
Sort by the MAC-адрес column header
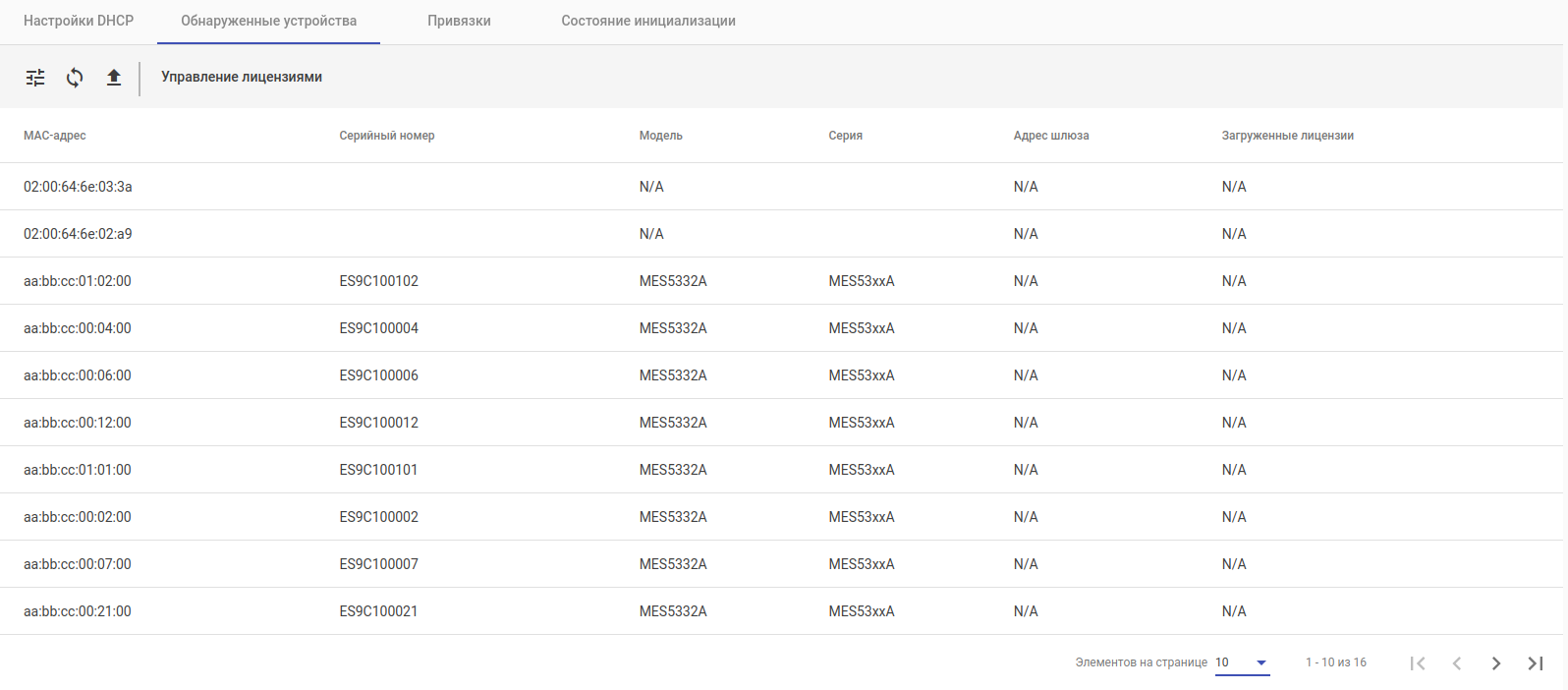(x=55, y=136)
